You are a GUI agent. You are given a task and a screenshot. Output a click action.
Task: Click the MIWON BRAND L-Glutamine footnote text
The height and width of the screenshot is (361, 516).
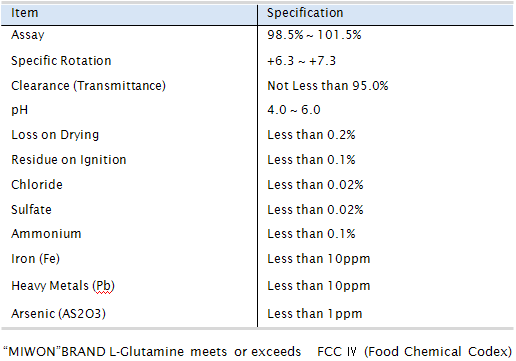tap(152, 352)
